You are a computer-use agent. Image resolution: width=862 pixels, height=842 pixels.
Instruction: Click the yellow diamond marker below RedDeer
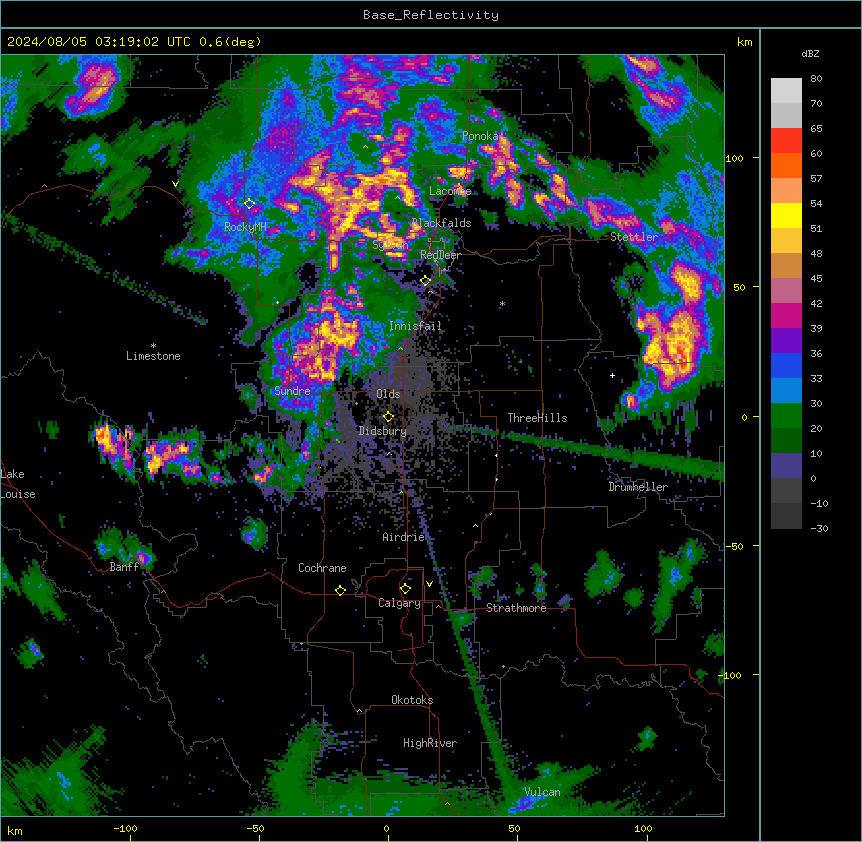426,281
